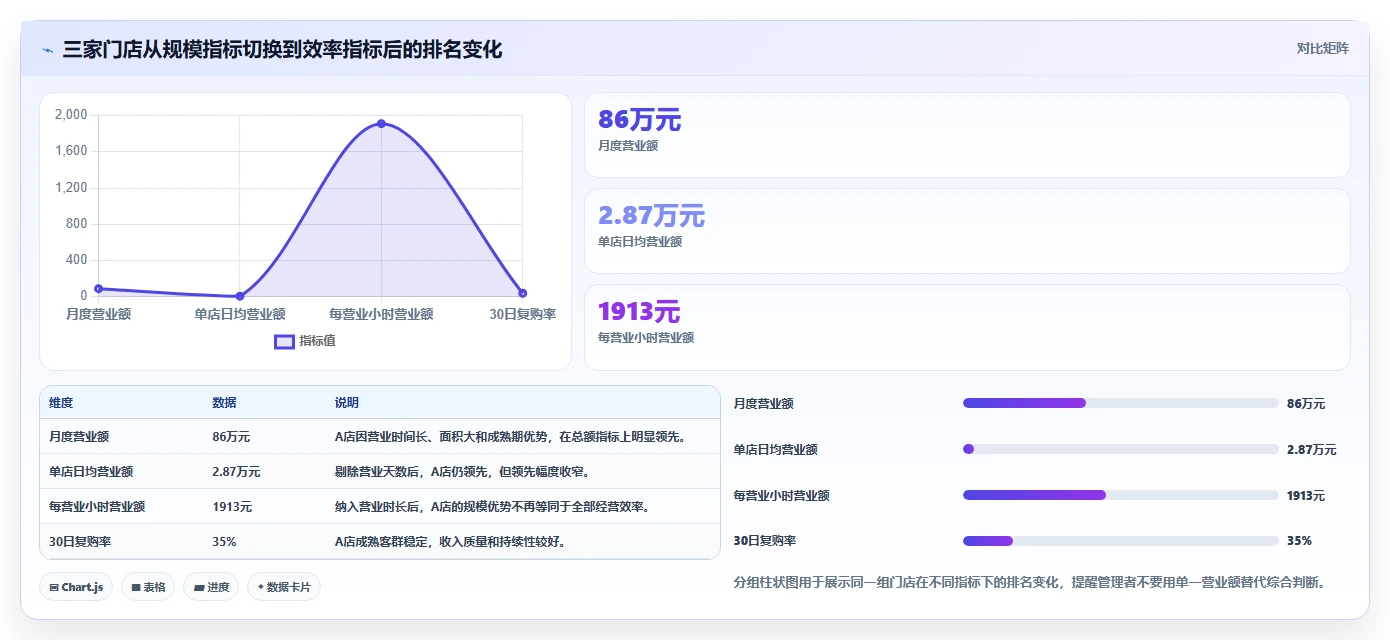Click 30日复购率 chart x-axis label
Viewport: 1390px width, 640px height.
point(522,314)
